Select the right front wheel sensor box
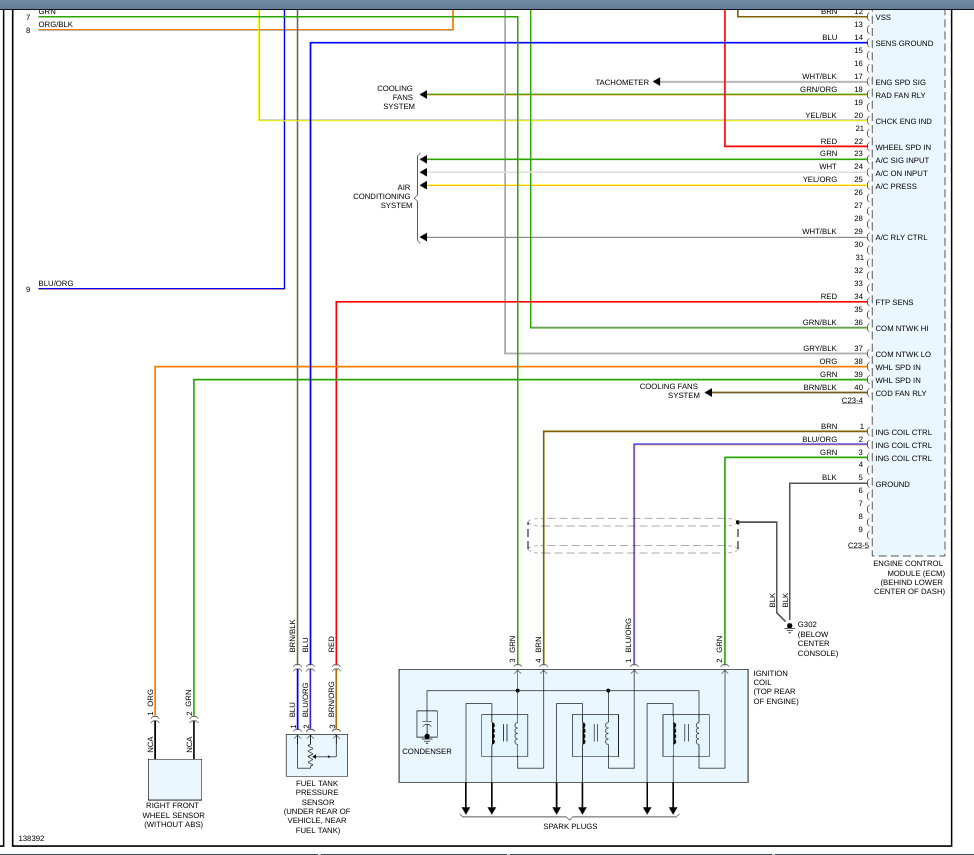974x855 pixels. click(175, 779)
